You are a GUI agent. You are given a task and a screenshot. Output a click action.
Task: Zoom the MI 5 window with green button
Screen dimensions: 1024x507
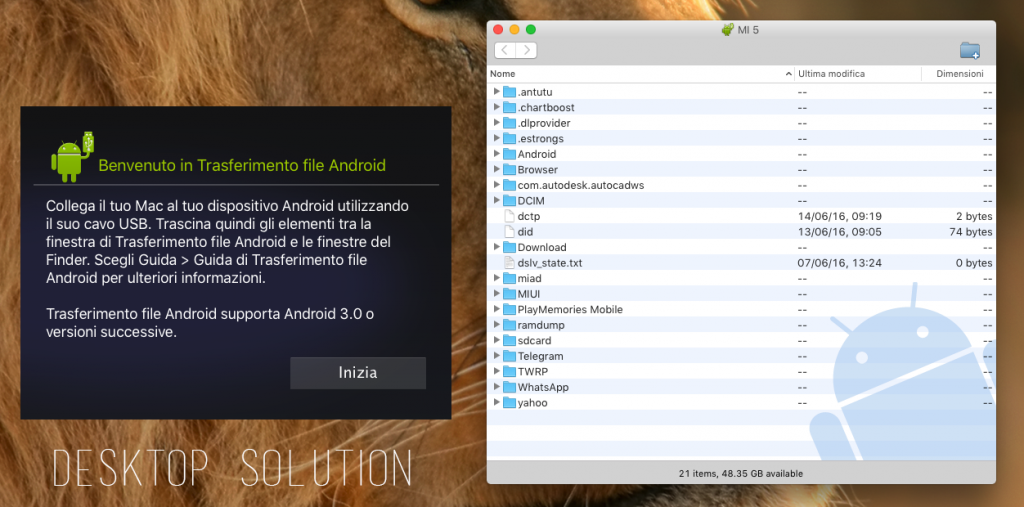[531, 29]
